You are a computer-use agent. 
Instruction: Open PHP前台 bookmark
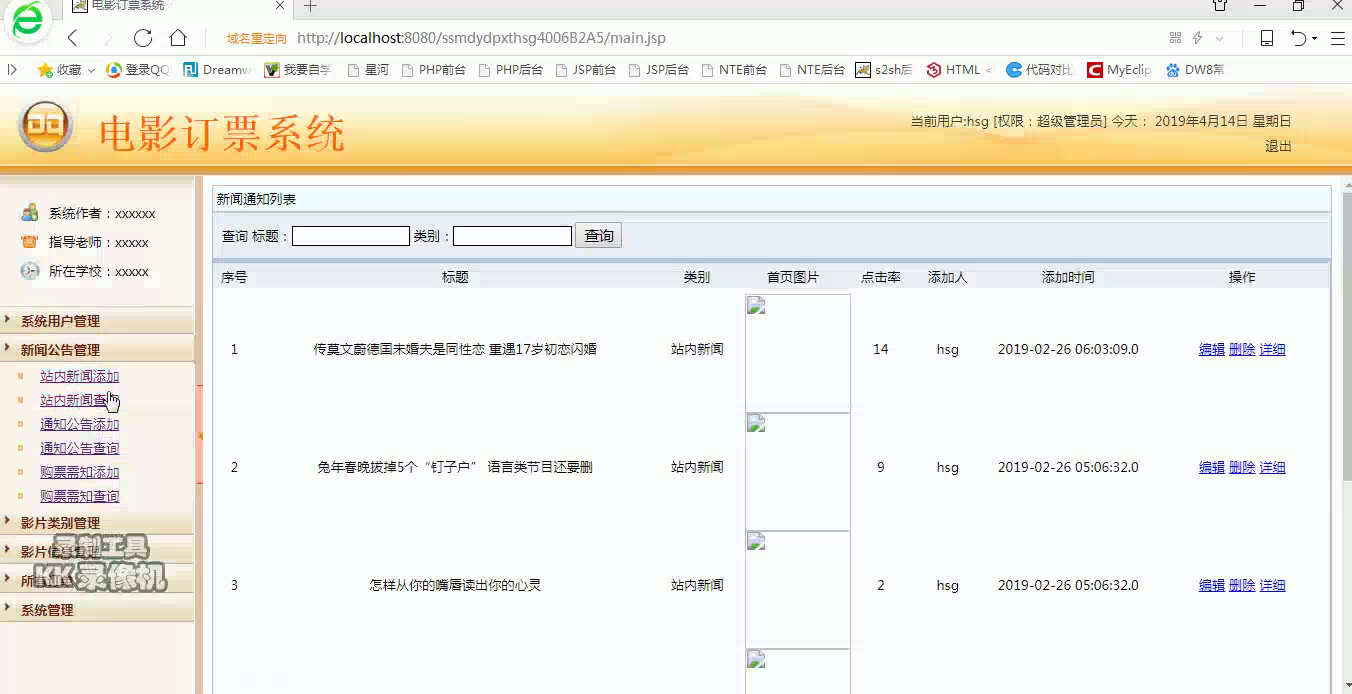pyautogui.click(x=432, y=70)
